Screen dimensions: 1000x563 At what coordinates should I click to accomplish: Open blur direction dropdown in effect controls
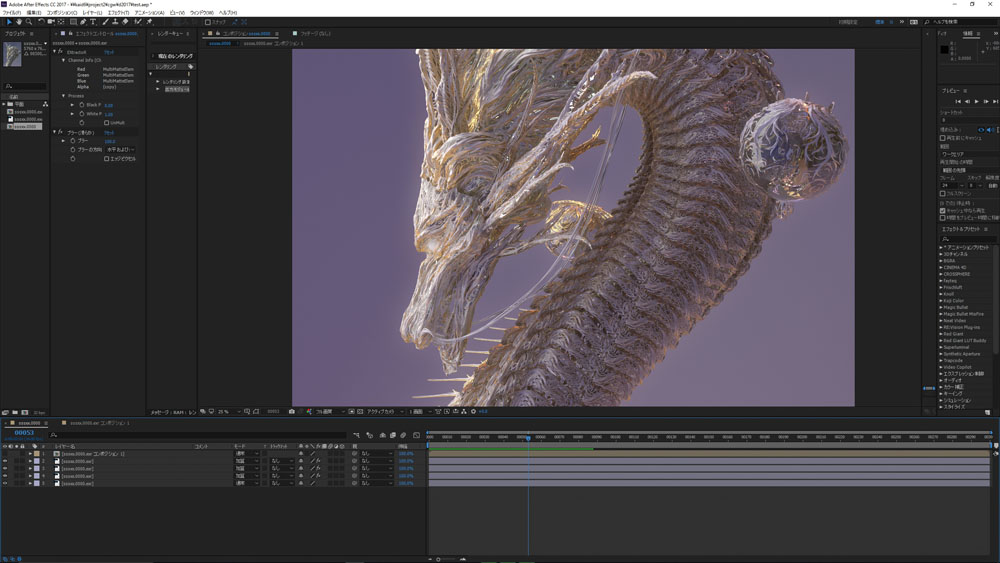(x=121, y=149)
